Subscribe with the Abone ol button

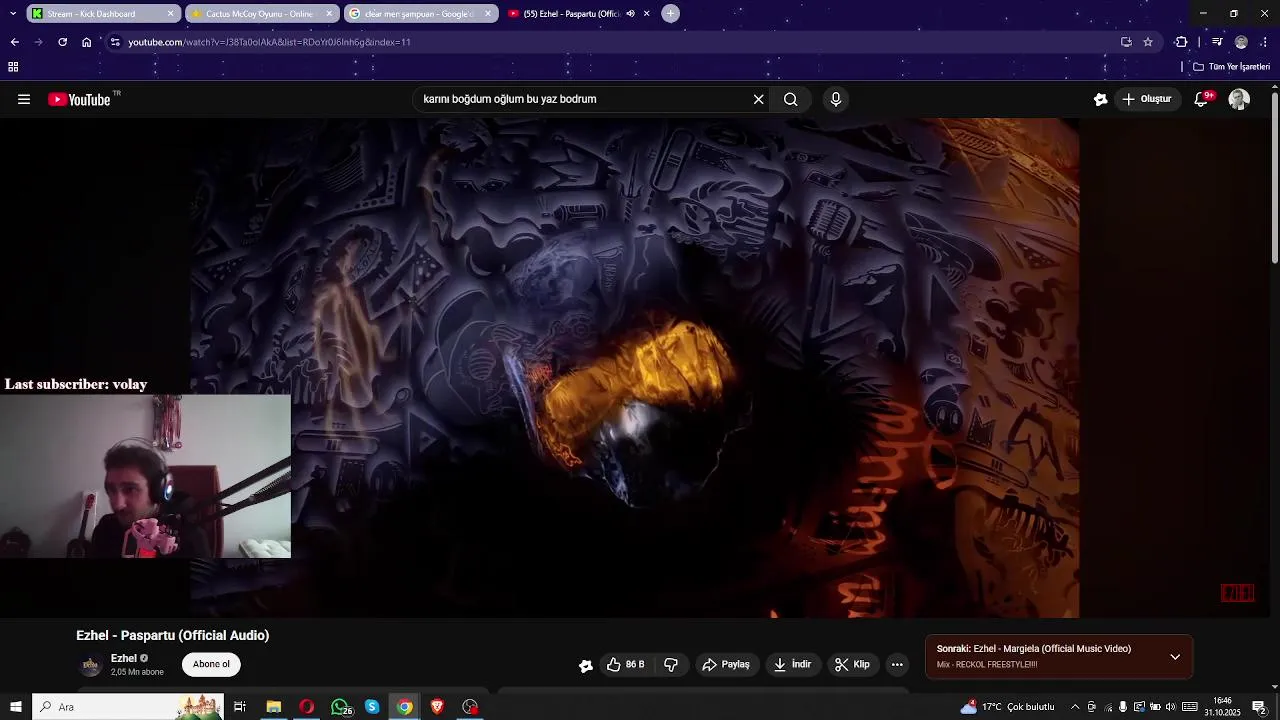click(x=211, y=664)
